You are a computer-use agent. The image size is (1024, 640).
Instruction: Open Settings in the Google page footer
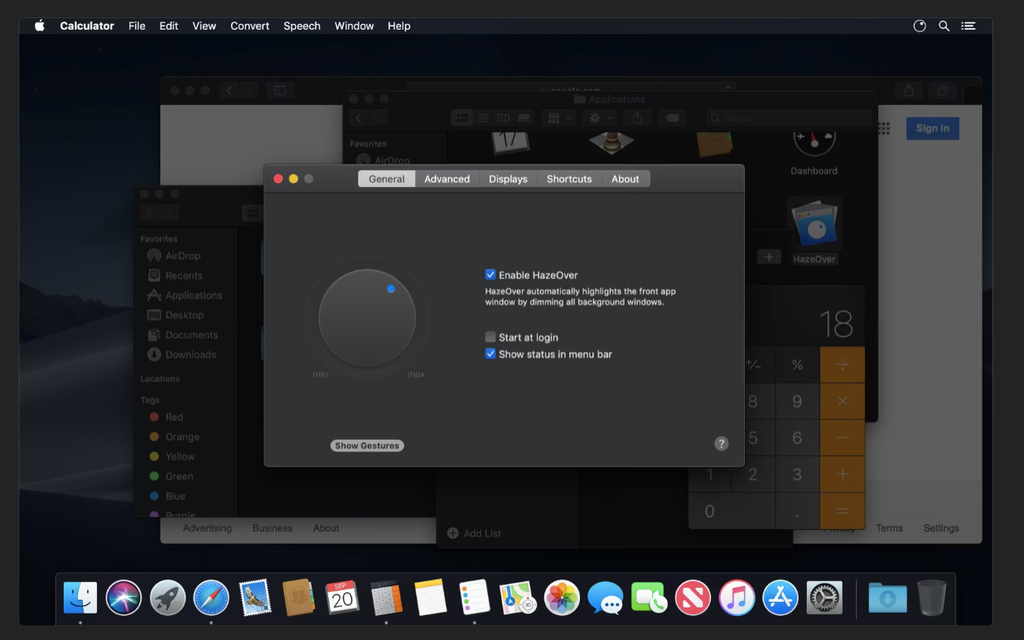(x=941, y=528)
